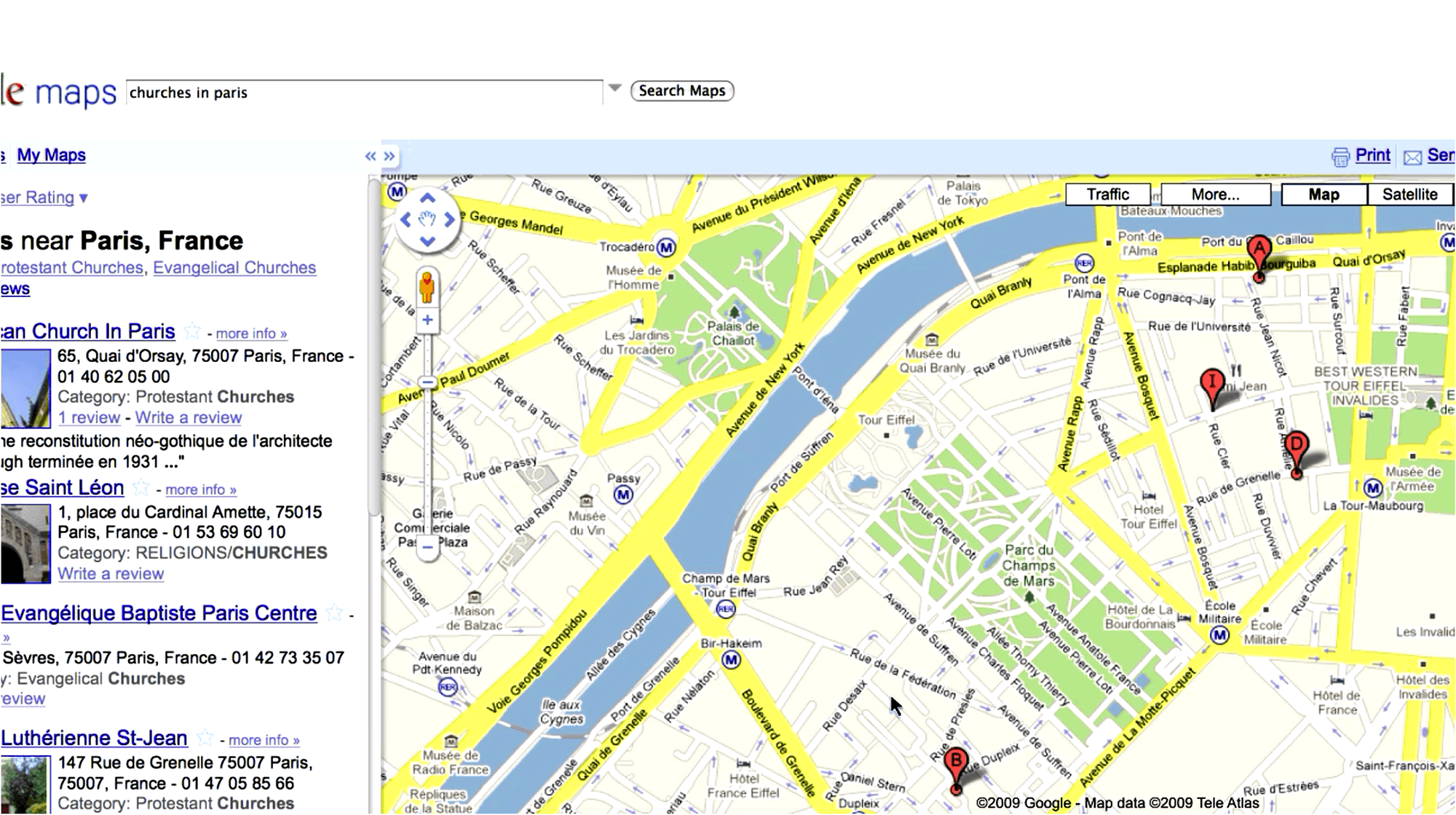Image resolution: width=1456 pixels, height=815 pixels.
Task: Click the Search Maps button
Action: point(681,90)
